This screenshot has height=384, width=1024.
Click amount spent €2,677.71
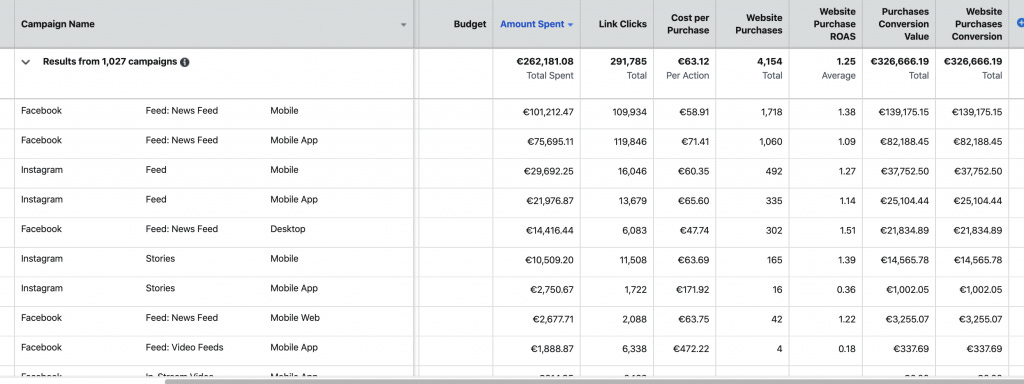(552, 319)
